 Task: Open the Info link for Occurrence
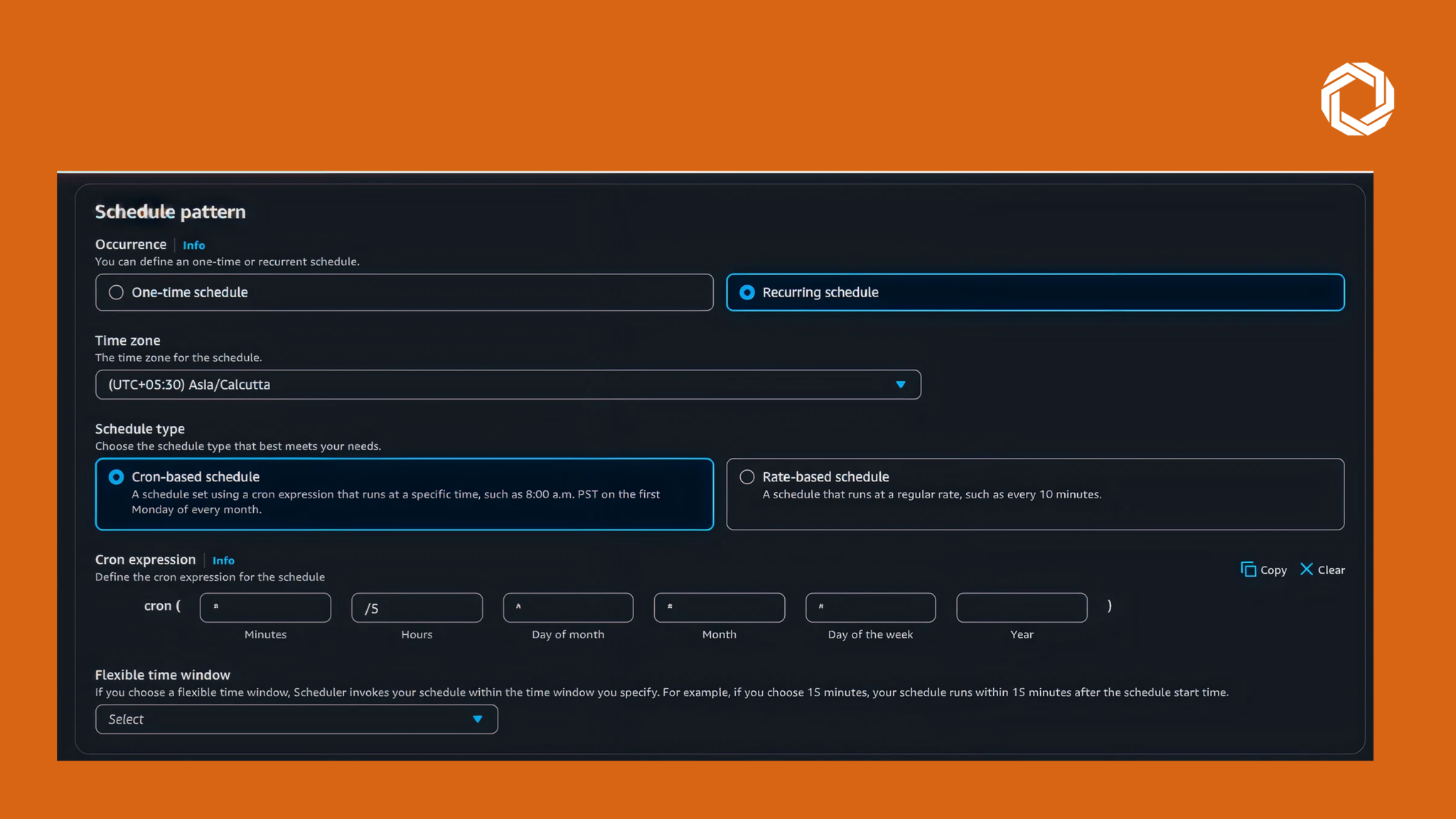[x=193, y=245]
